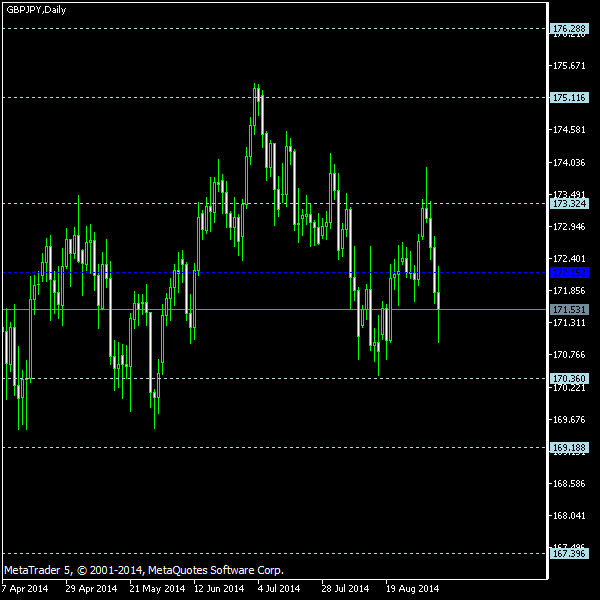Select the blue 172.152 pivot price label
The image size is (600, 600).
pyautogui.click(x=569, y=273)
